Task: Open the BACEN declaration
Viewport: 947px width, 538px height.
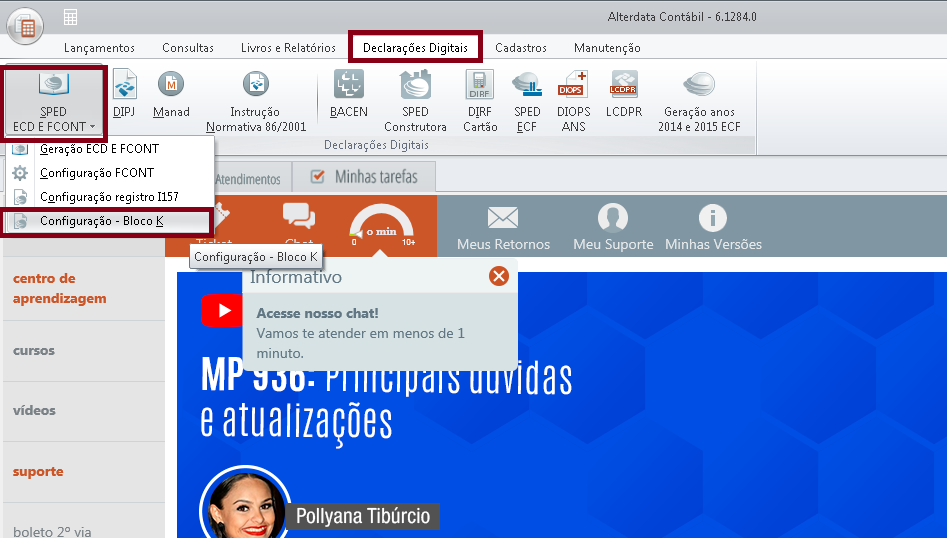Action: tap(348, 94)
